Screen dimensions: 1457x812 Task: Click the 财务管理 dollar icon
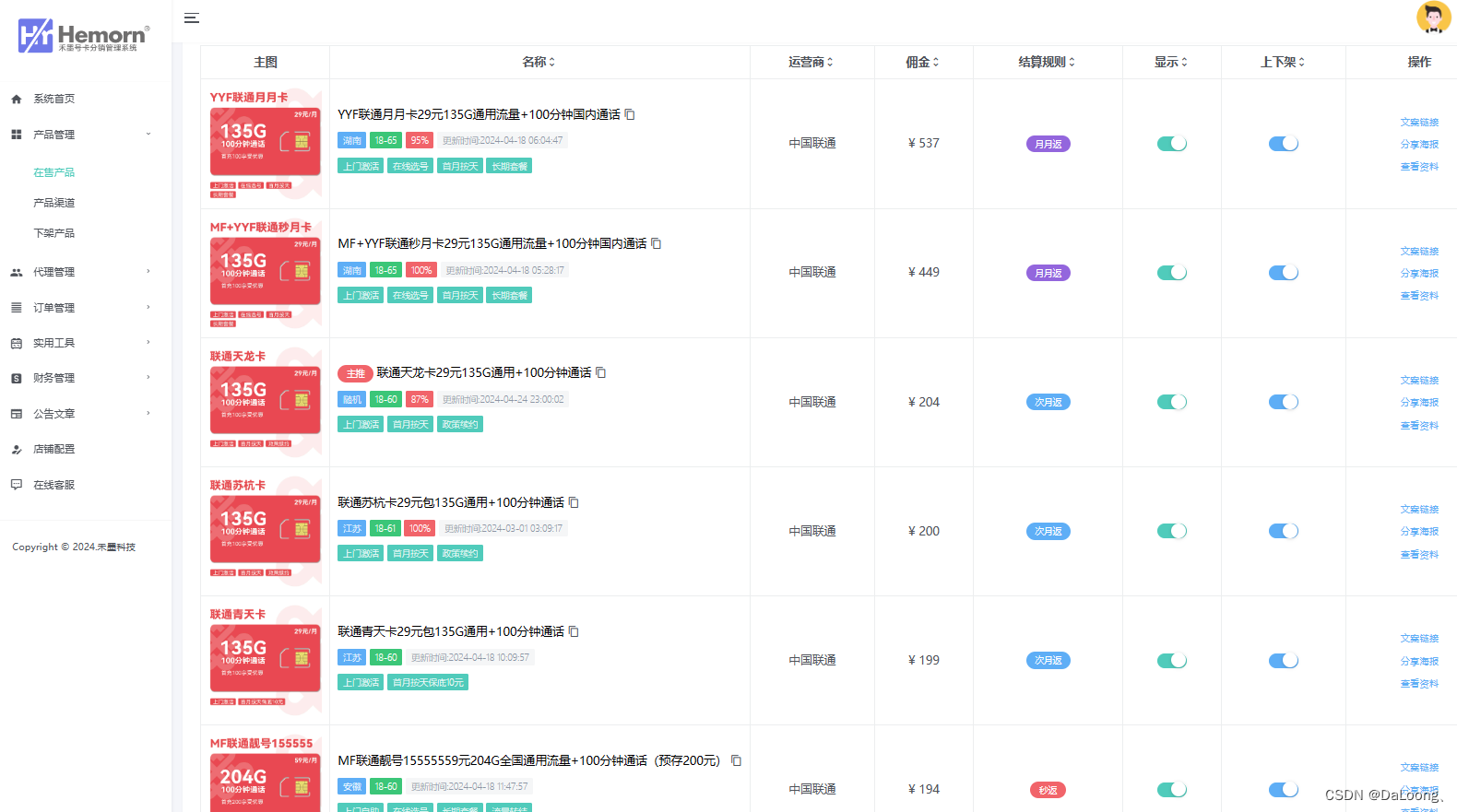[x=16, y=378]
